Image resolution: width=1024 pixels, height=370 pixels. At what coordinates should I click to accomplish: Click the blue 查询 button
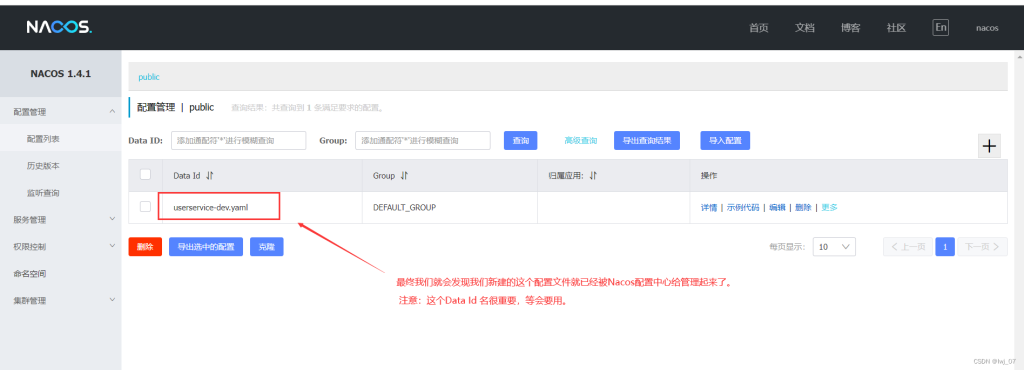(520, 140)
